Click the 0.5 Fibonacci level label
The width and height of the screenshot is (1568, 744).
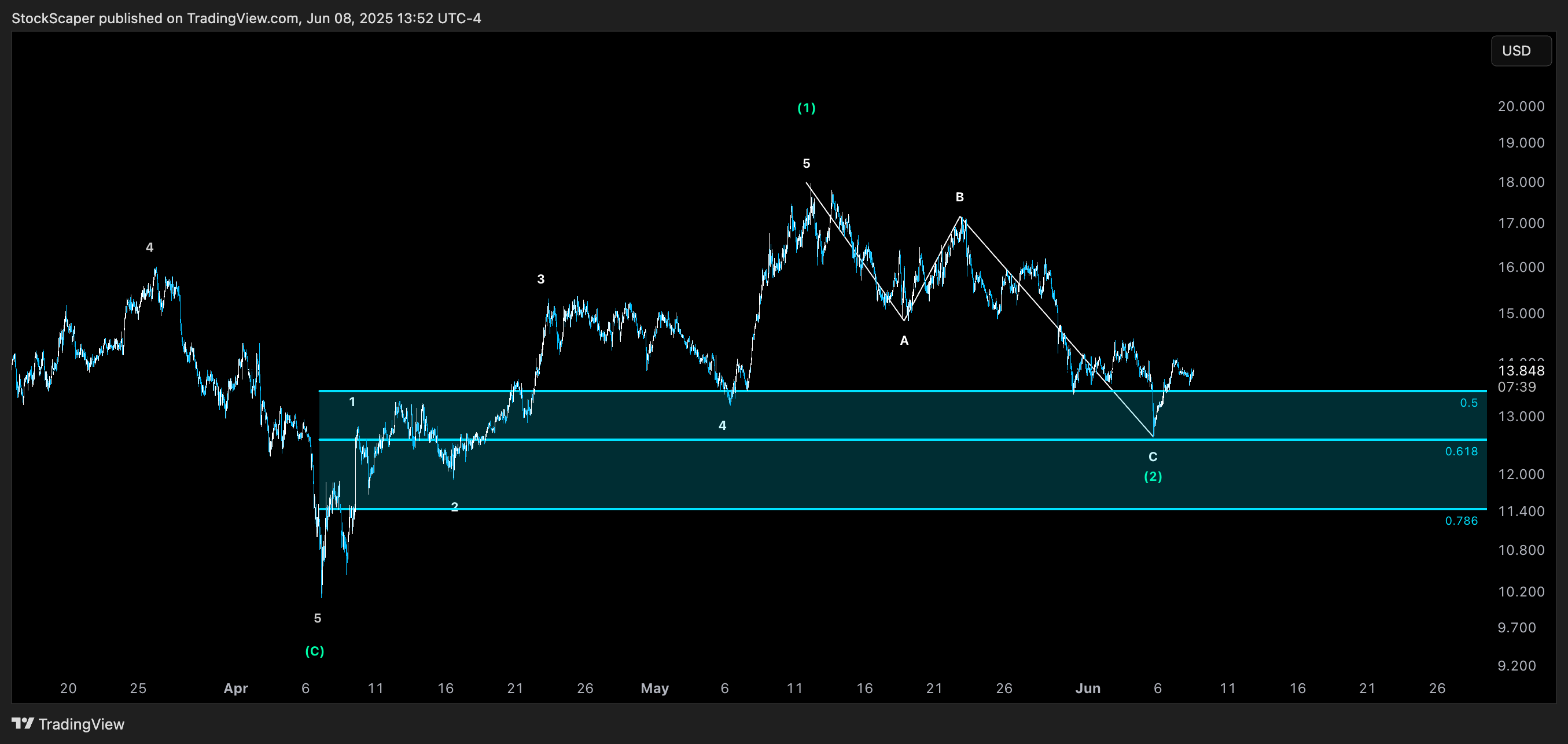click(x=1469, y=403)
